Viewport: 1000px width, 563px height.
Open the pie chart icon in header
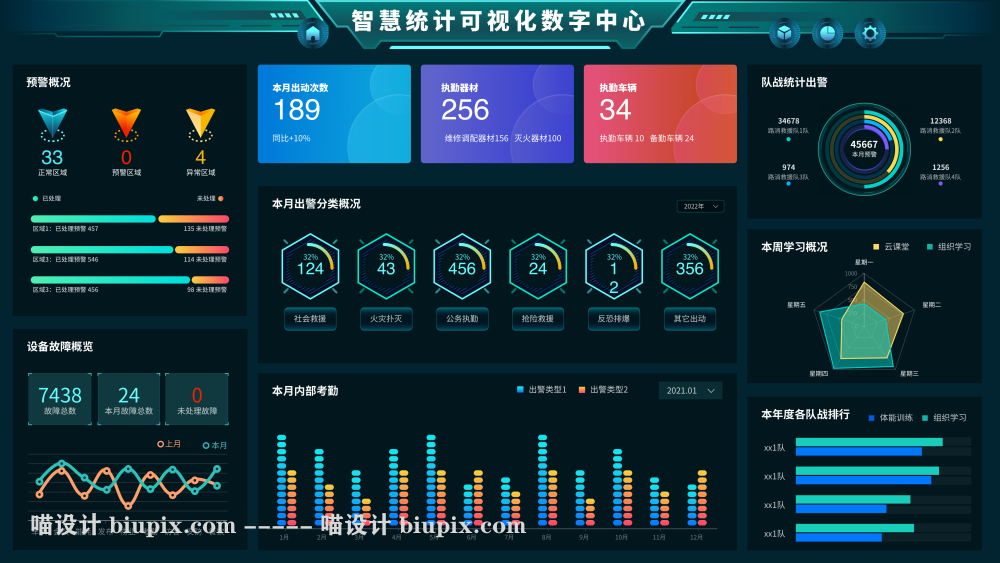point(827,33)
